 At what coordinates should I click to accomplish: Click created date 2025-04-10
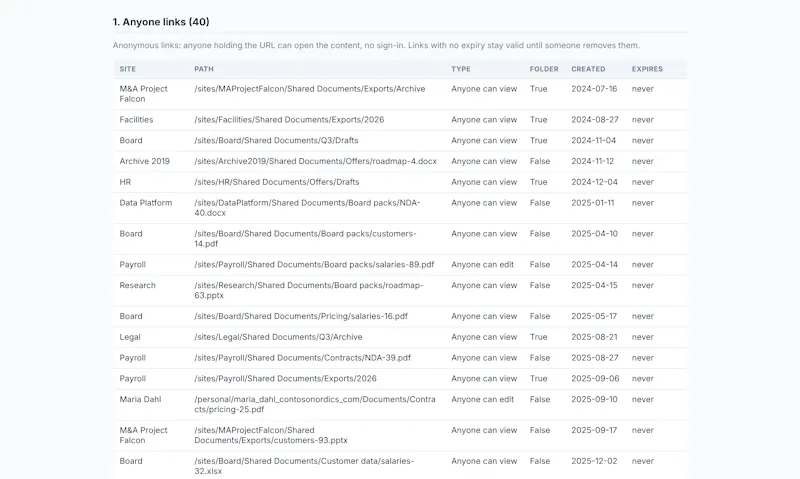click(594, 234)
